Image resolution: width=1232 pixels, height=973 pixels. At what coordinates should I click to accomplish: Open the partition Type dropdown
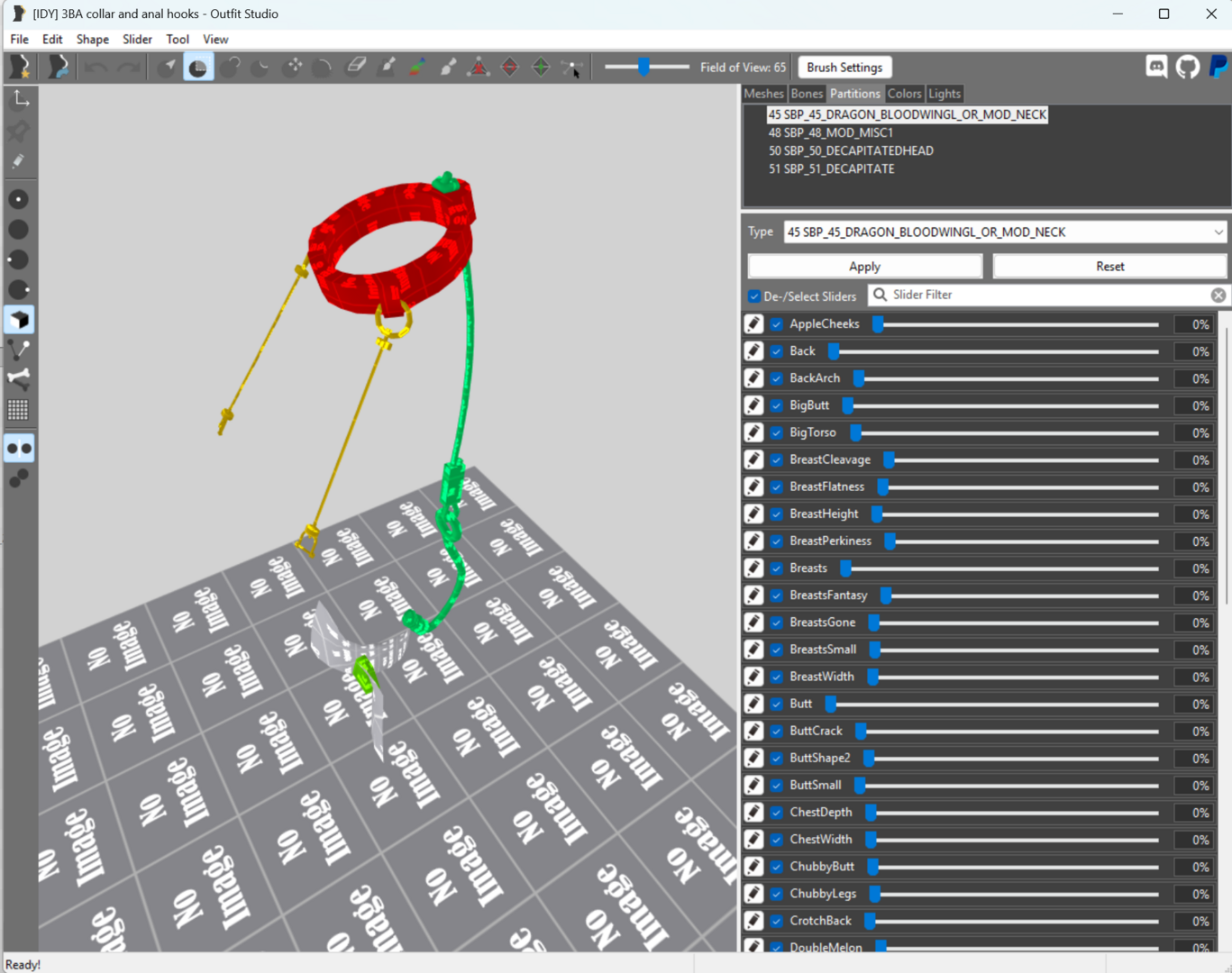point(1005,232)
